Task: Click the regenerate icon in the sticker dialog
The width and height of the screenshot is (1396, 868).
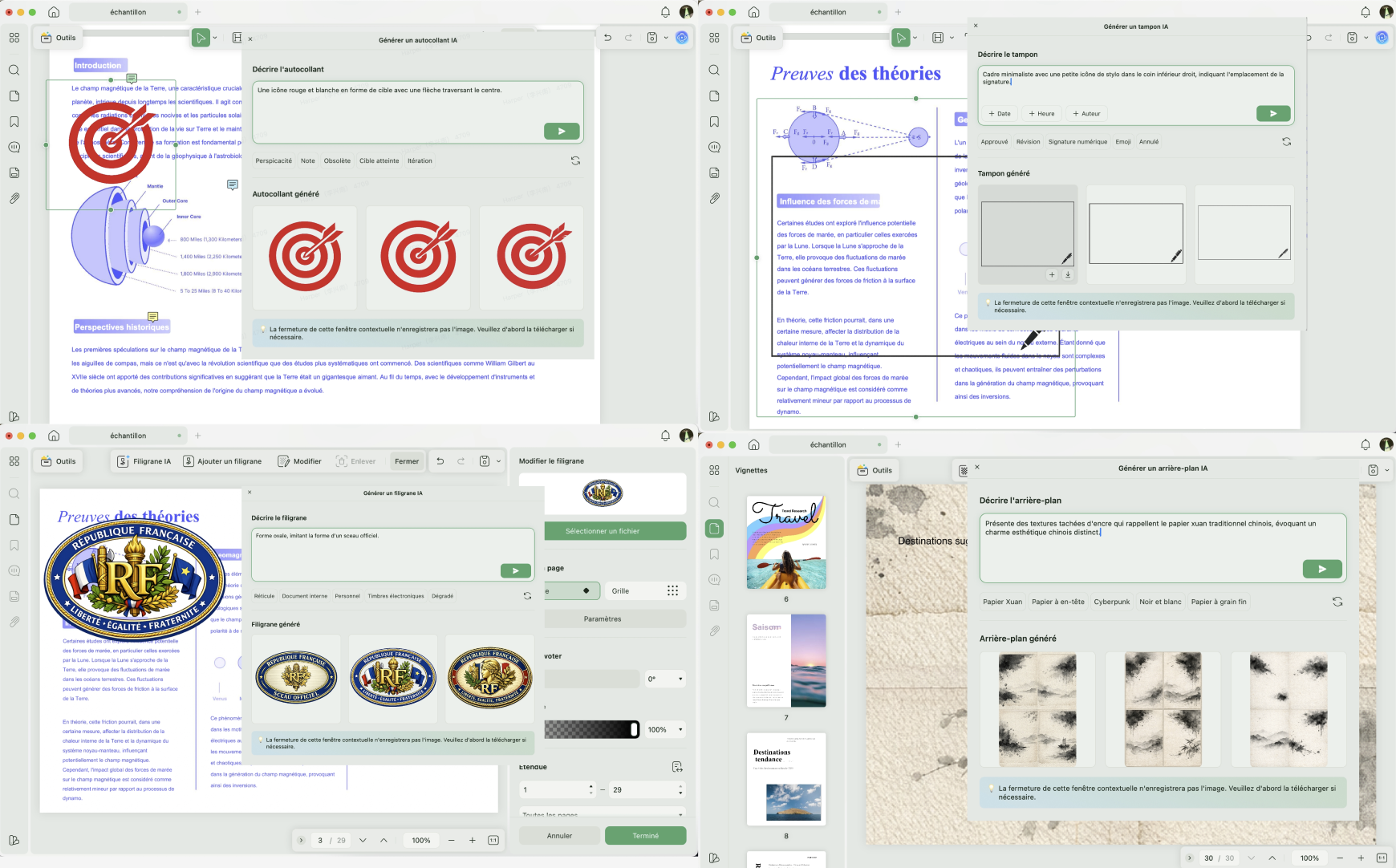Action: coord(575,160)
